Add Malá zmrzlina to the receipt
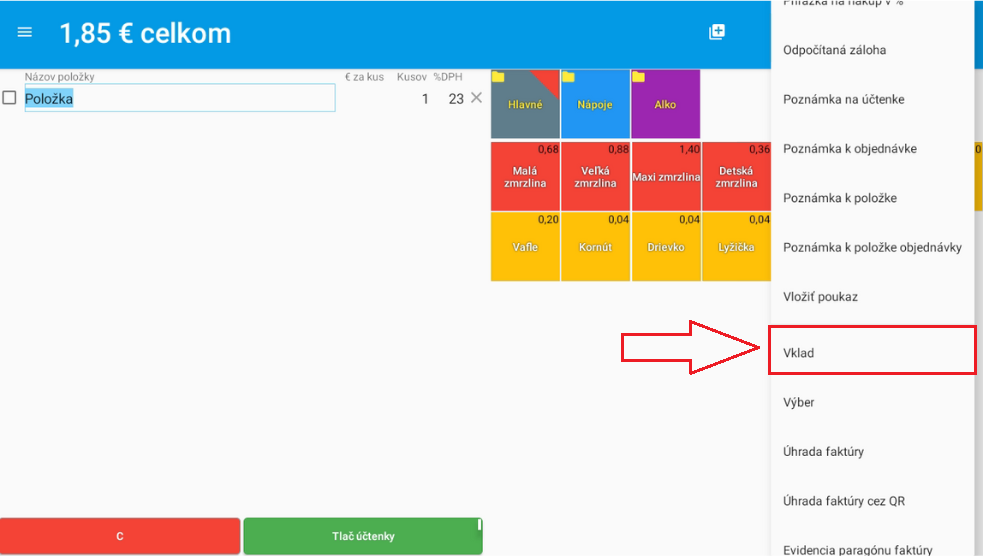 pos(525,177)
